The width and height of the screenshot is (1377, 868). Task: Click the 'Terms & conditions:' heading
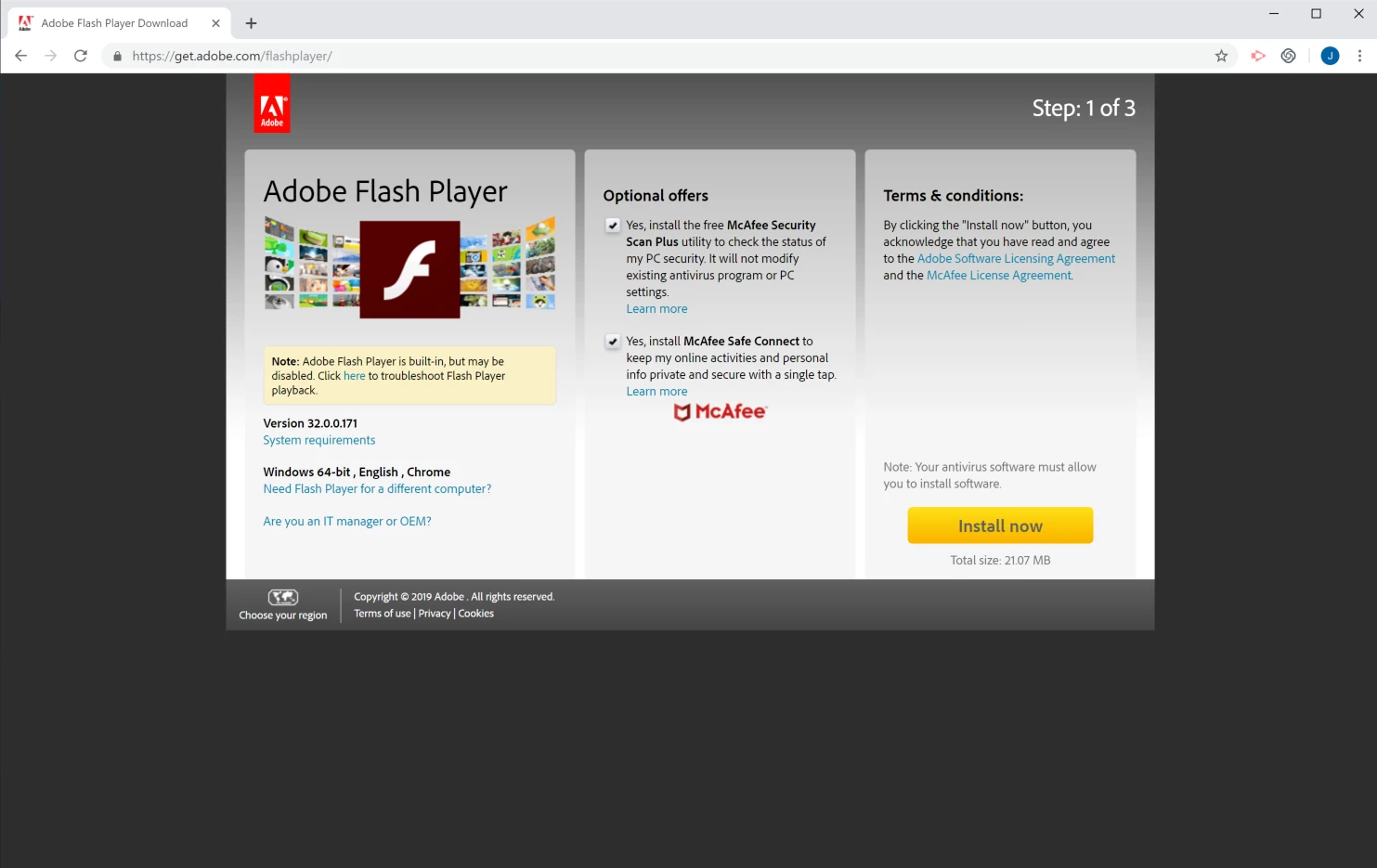click(954, 196)
